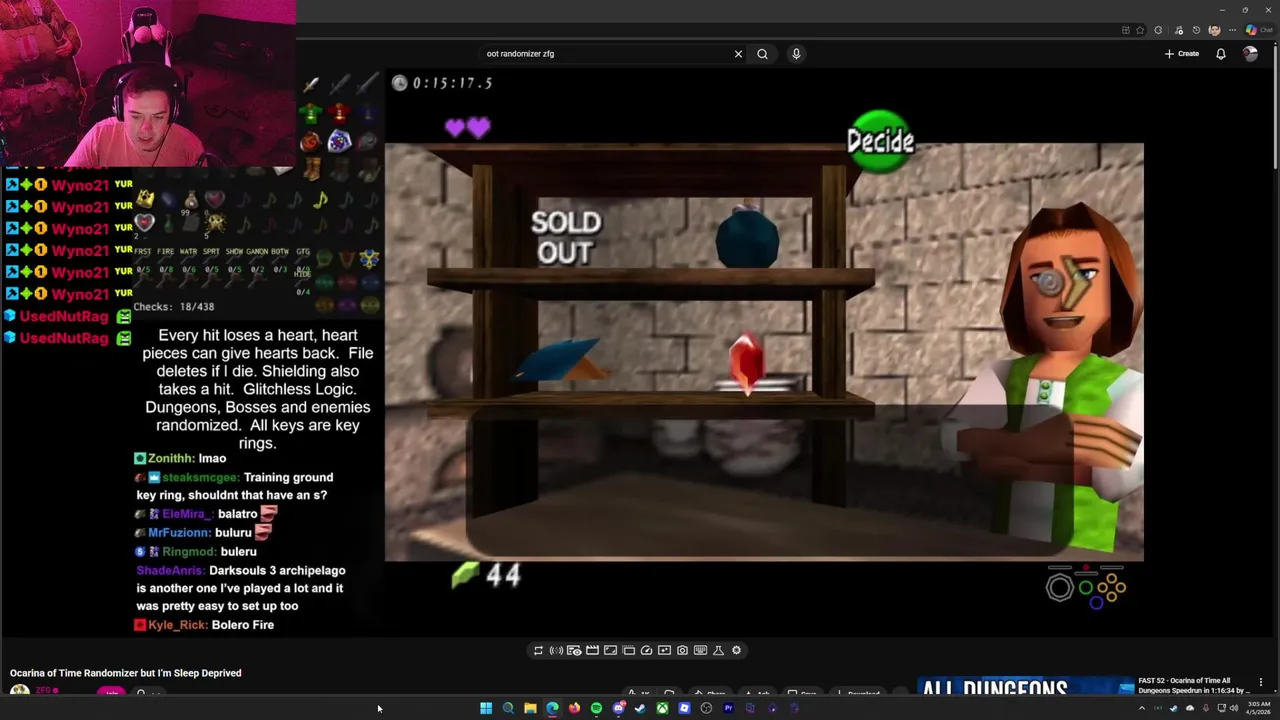Open the Xbox app from the taskbar

(662, 708)
